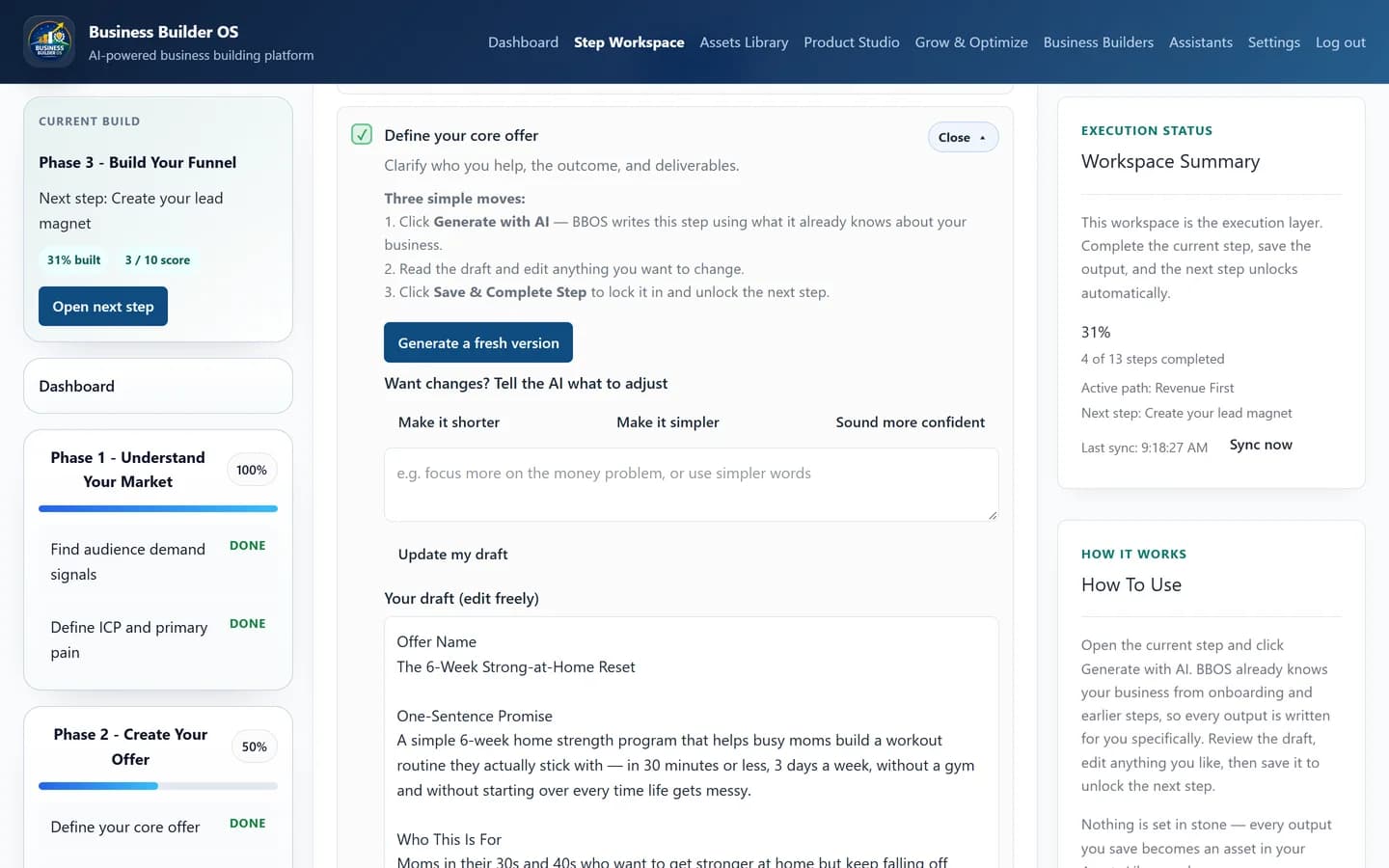Click the Open next step button
Image resolution: width=1389 pixels, height=868 pixels.
click(103, 307)
